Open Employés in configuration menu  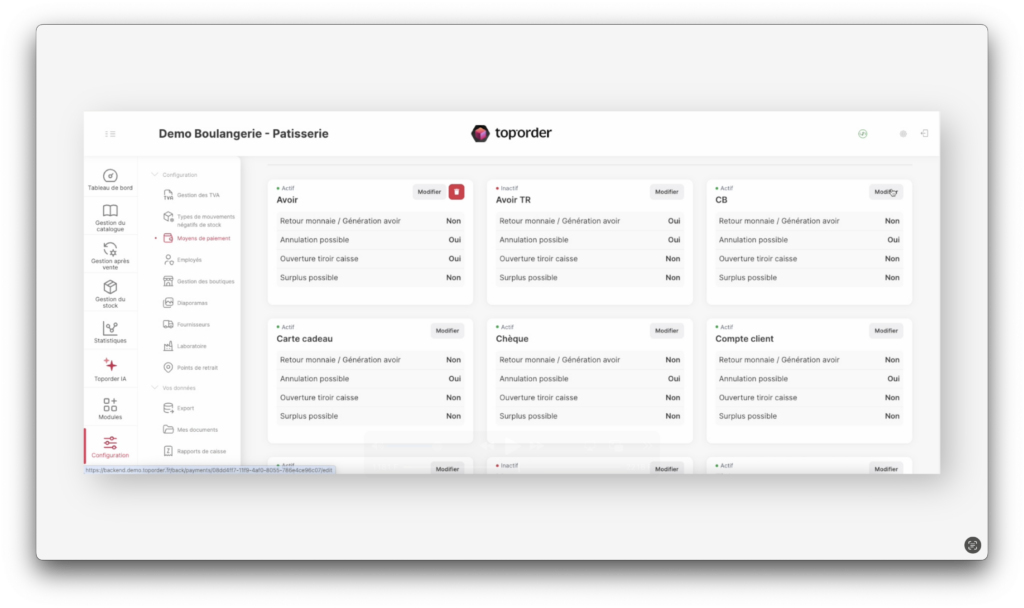[188, 259]
